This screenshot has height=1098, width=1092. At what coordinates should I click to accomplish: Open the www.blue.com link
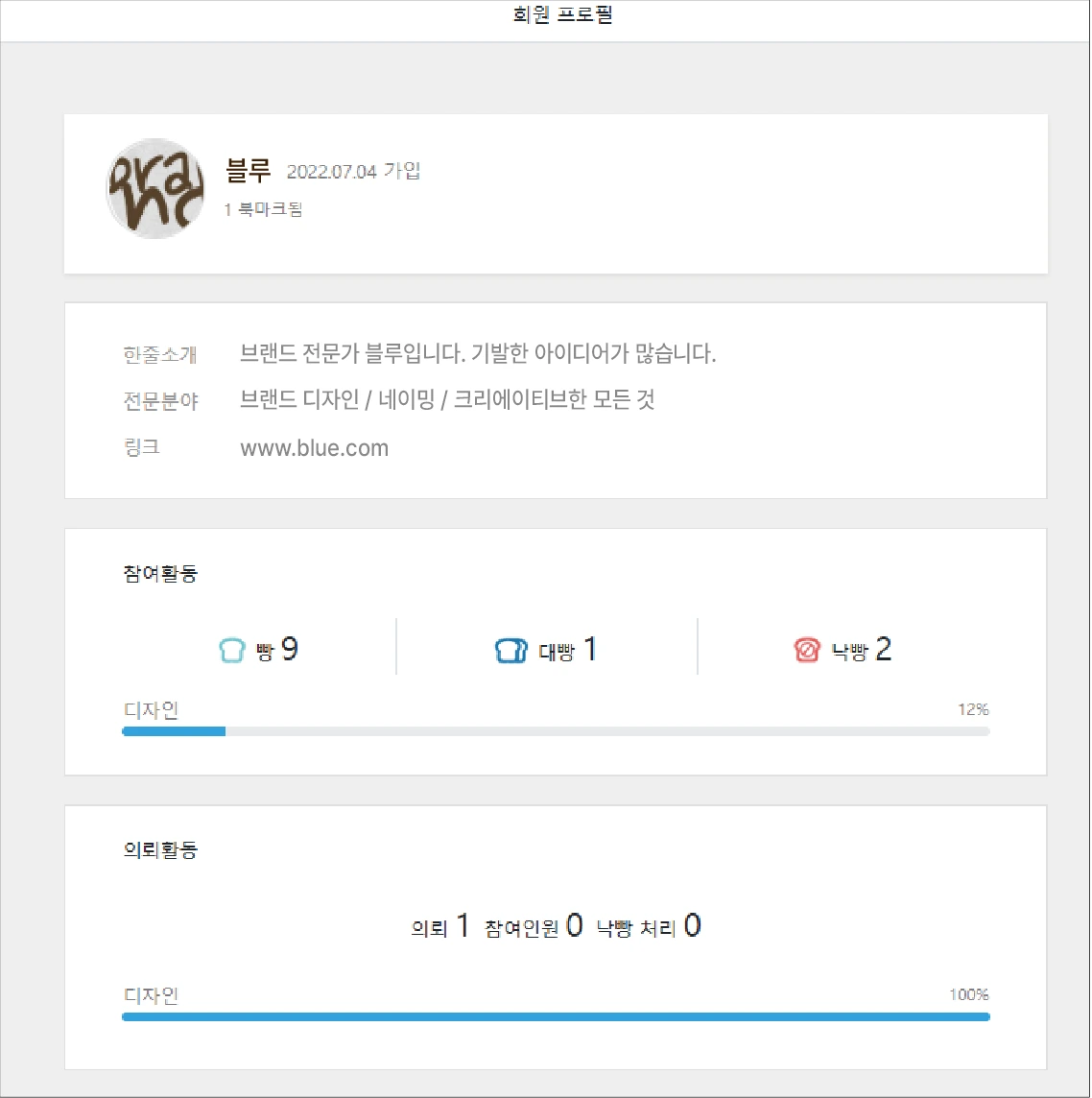coord(315,447)
